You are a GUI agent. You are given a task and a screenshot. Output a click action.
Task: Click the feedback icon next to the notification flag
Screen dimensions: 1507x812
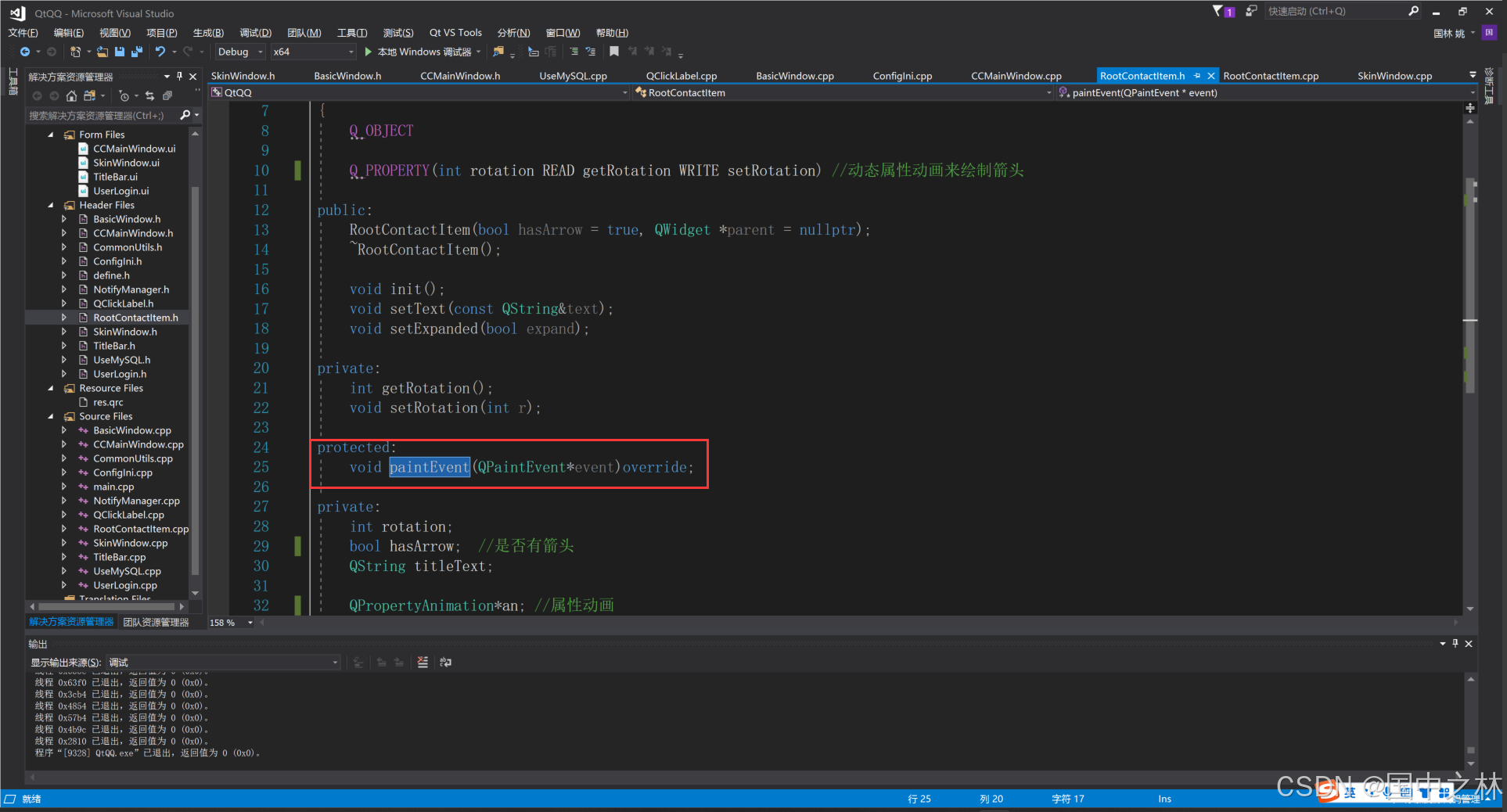1251,11
